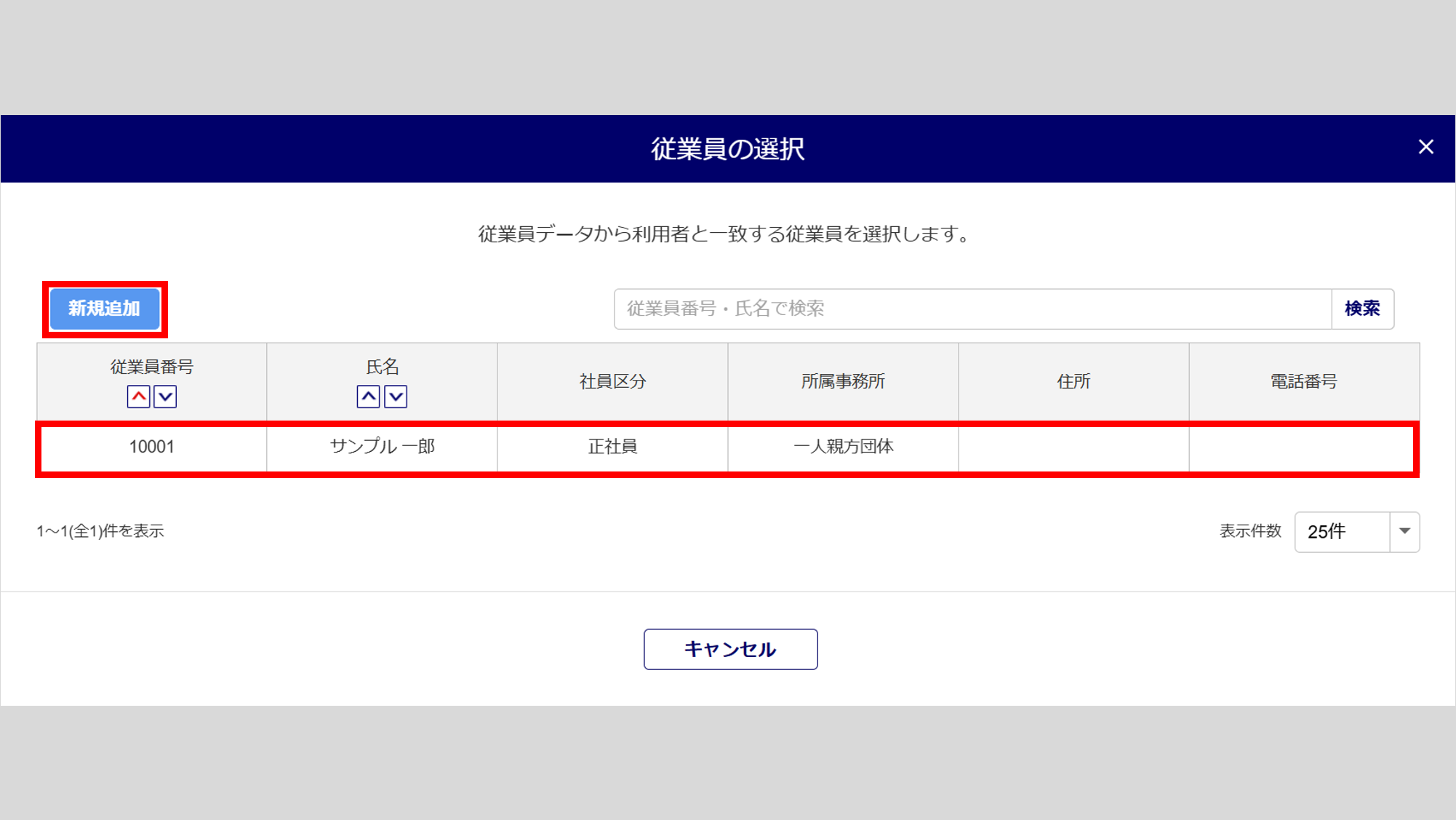Select the サンプル 一郎 name cell

click(382, 447)
